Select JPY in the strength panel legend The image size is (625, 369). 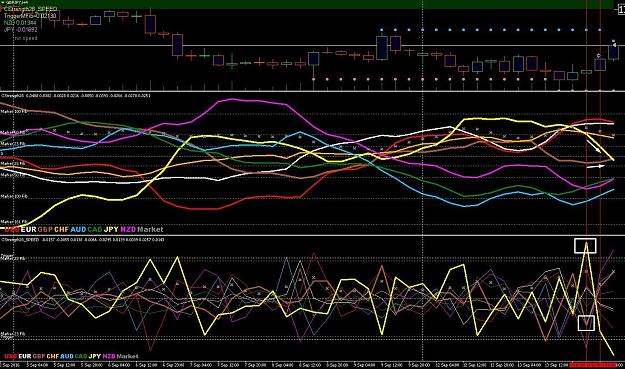(x=111, y=230)
